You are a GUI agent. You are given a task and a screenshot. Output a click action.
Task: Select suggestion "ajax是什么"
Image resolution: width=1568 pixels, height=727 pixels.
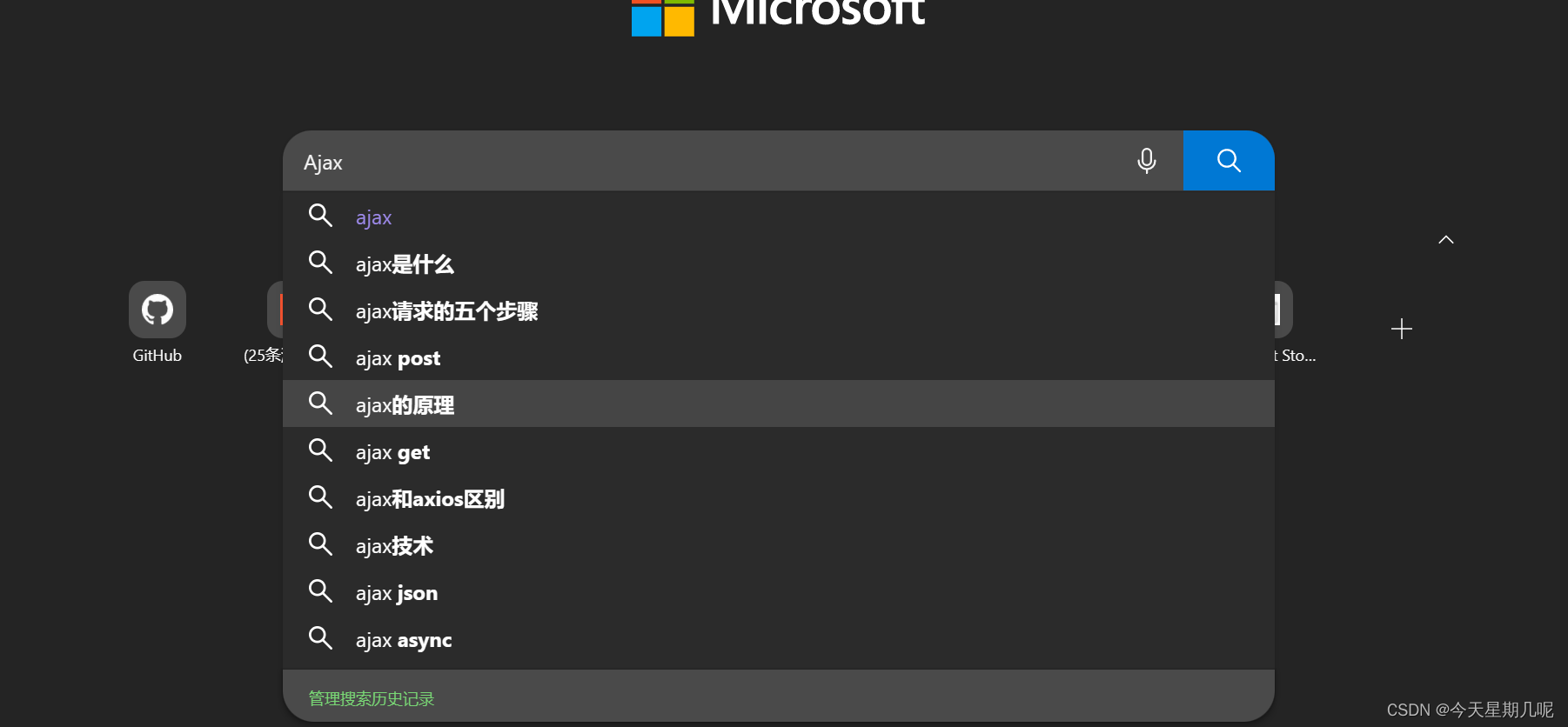tap(779, 264)
